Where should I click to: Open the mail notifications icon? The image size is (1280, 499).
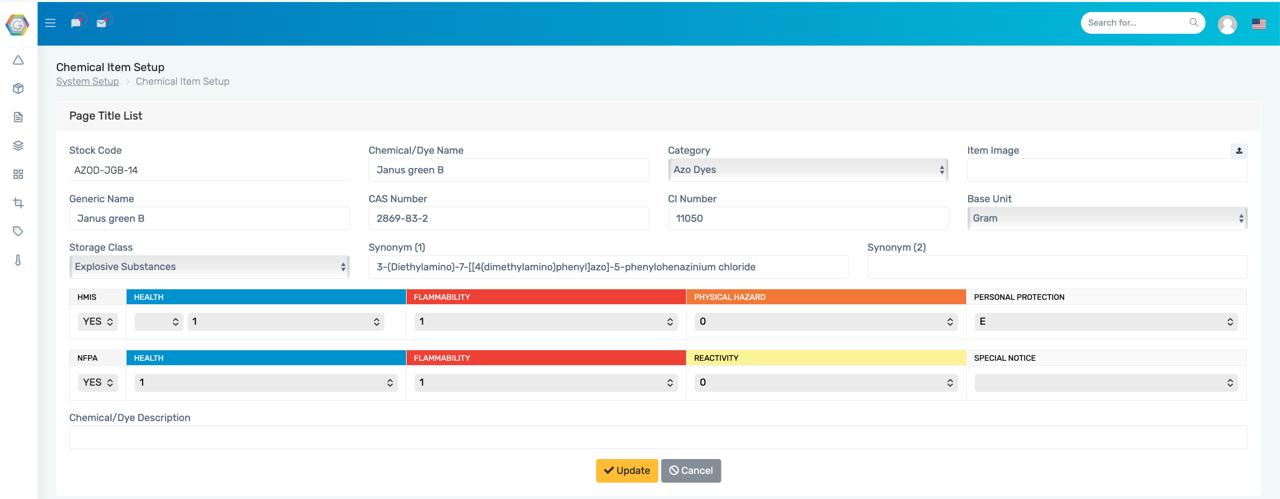coord(101,23)
